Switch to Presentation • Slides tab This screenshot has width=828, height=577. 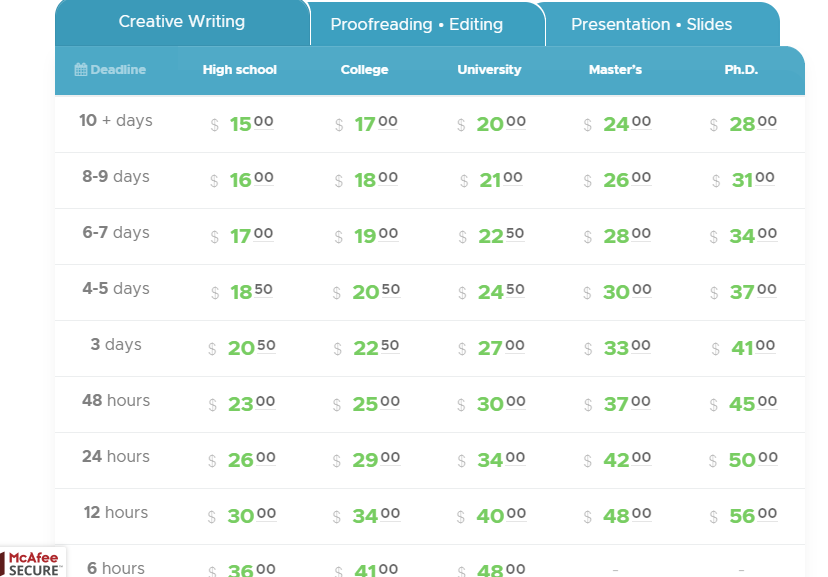(652, 24)
